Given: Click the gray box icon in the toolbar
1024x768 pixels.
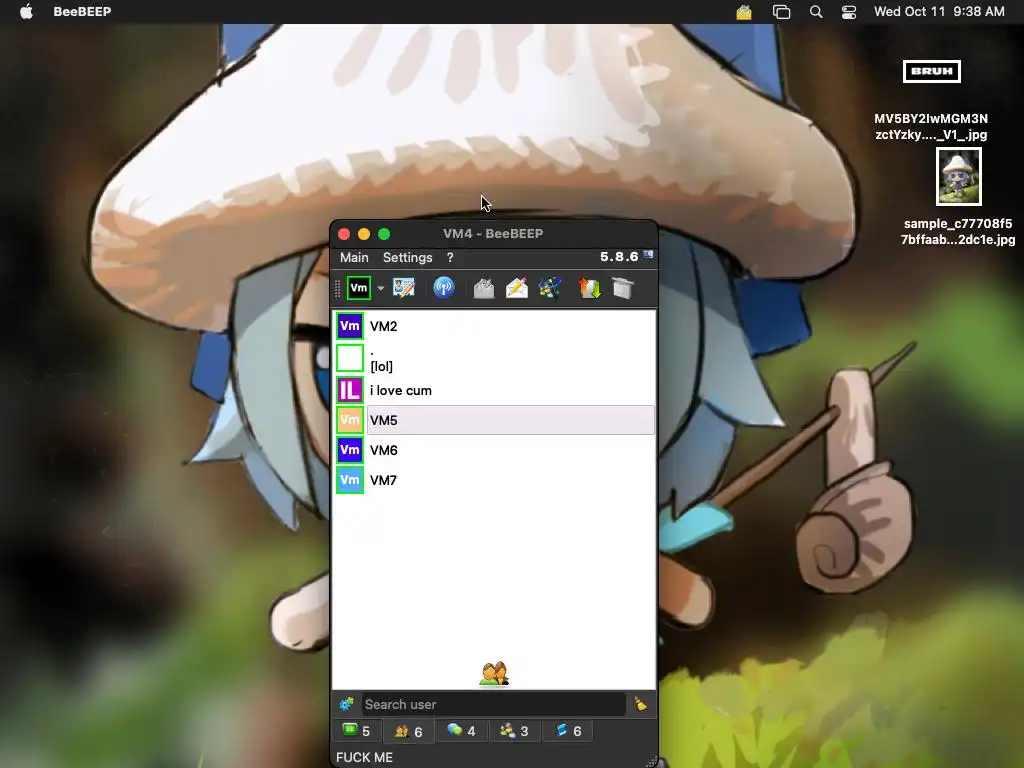Looking at the screenshot, I should click(x=623, y=288).
